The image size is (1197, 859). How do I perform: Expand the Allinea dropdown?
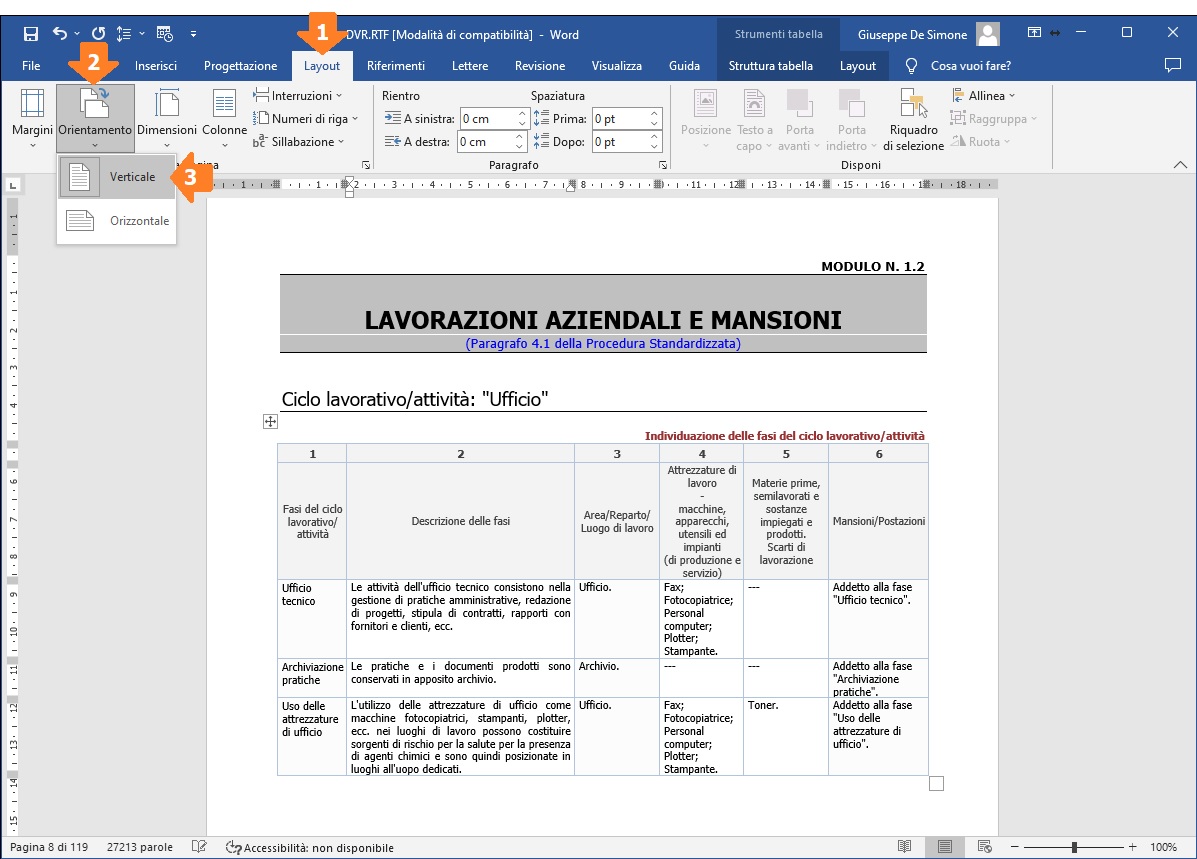coord(983,96)
